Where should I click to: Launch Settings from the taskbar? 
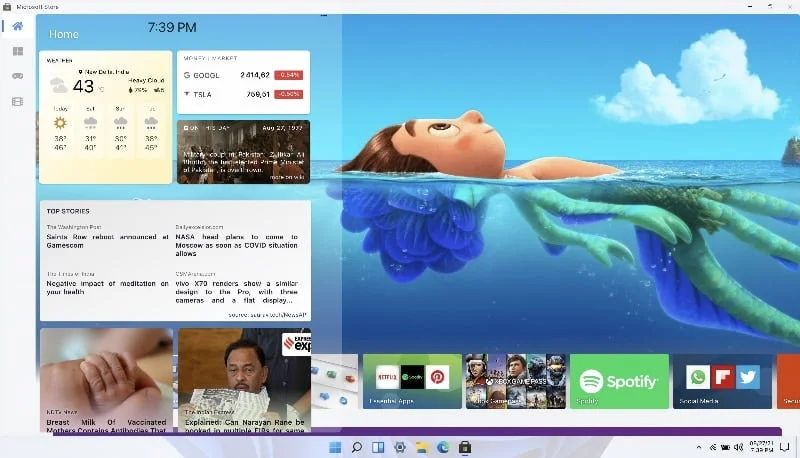click(x=400, y=447)
